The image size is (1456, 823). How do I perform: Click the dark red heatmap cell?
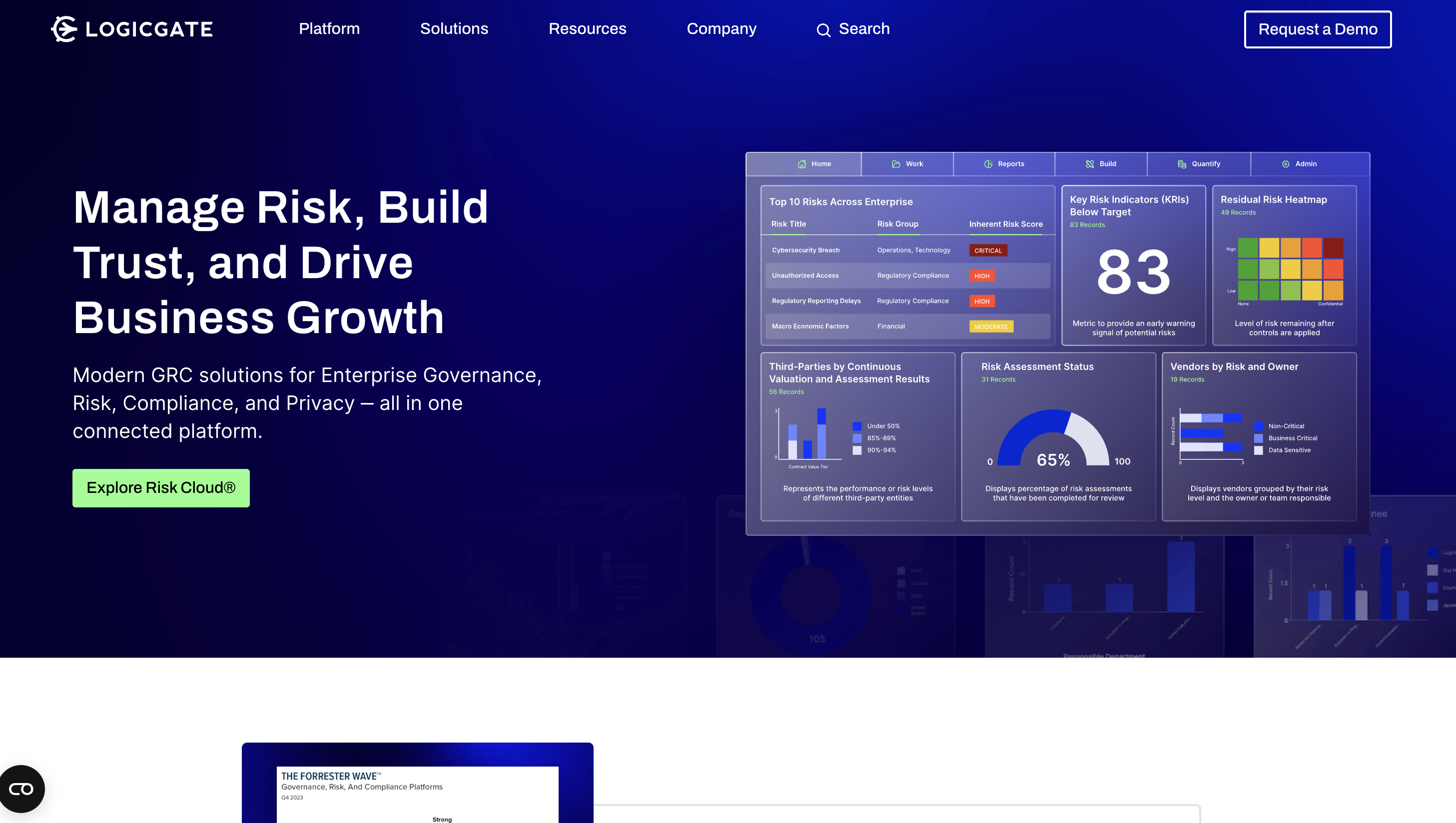coord(1333,248)
